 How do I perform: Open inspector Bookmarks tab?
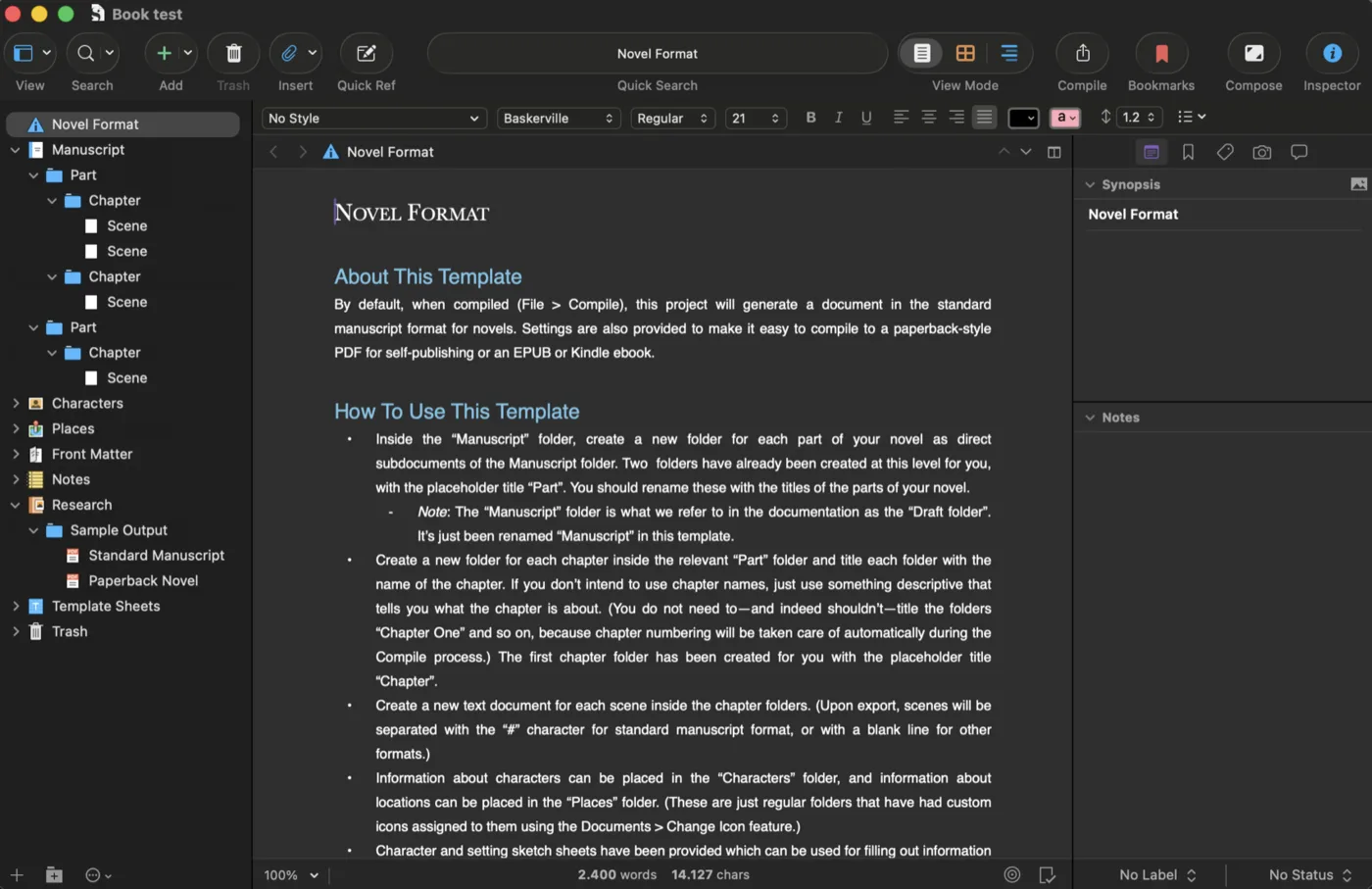pos(1188,152)
